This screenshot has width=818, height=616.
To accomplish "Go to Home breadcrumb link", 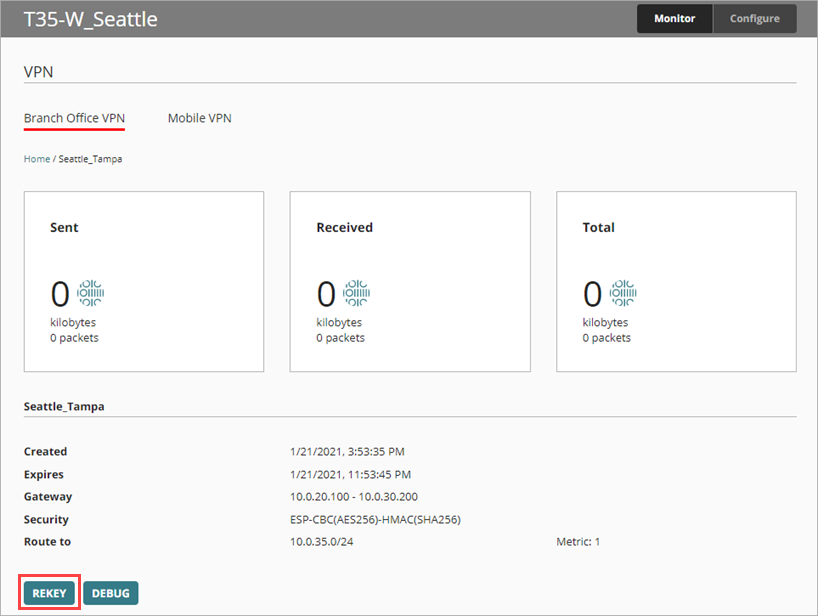I will coord(37,159).
